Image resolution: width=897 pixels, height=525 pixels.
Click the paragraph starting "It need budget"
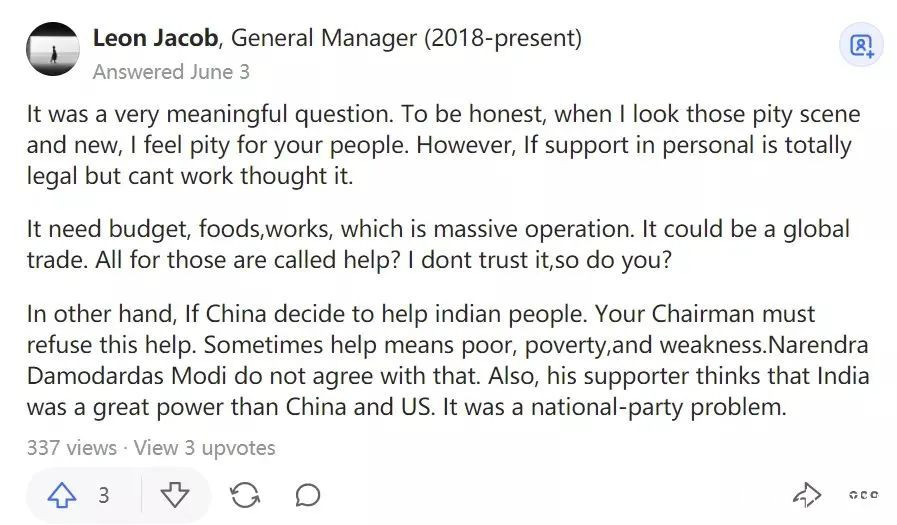pyautogui.click(x=438, y=242)
